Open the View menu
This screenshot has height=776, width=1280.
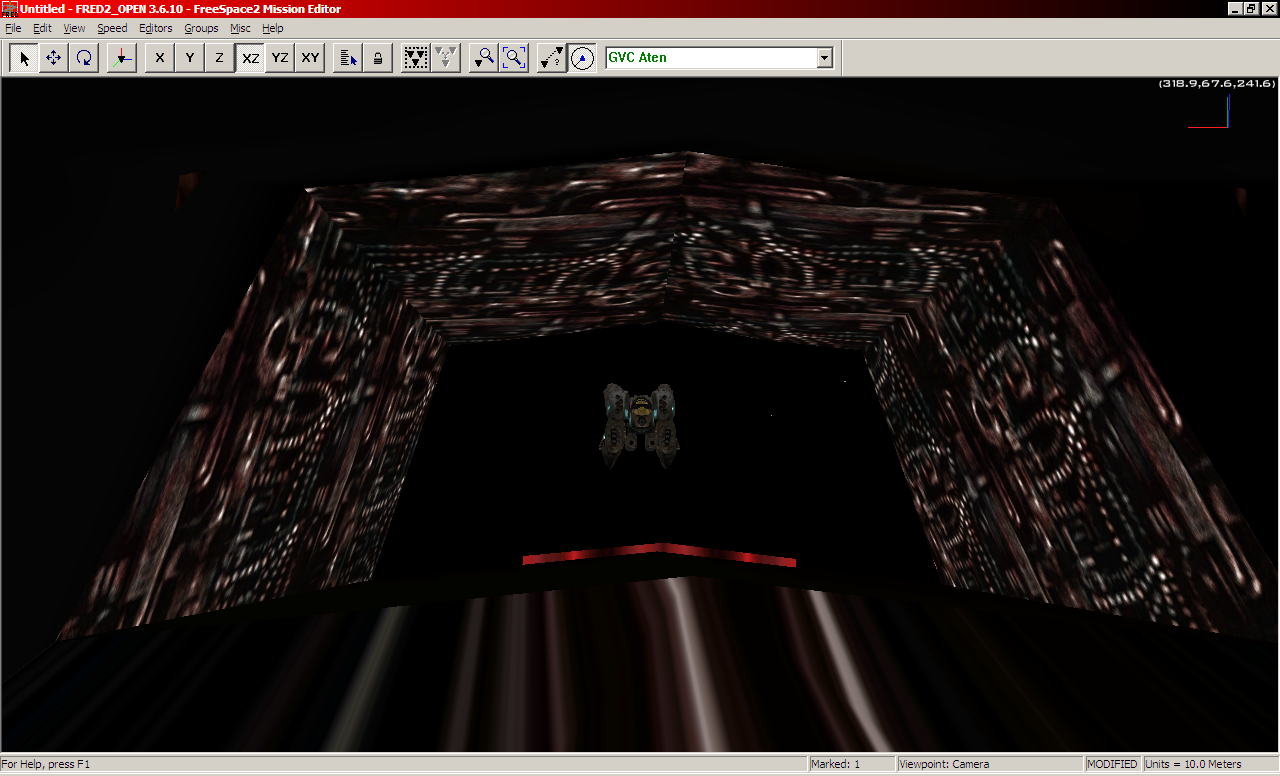(74, 28)
